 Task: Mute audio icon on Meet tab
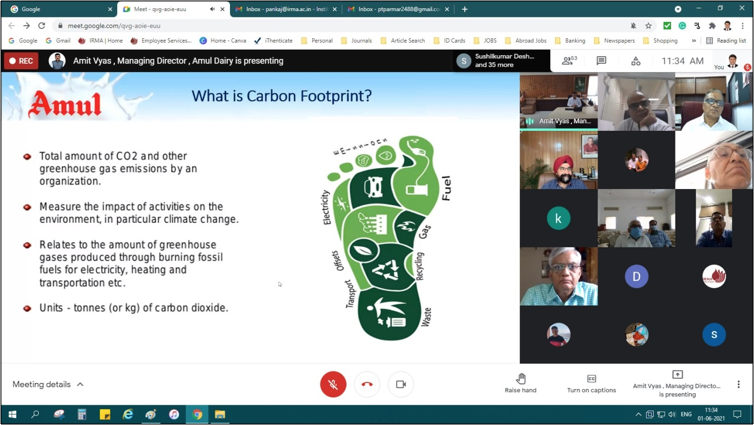(x=212, y=9)
